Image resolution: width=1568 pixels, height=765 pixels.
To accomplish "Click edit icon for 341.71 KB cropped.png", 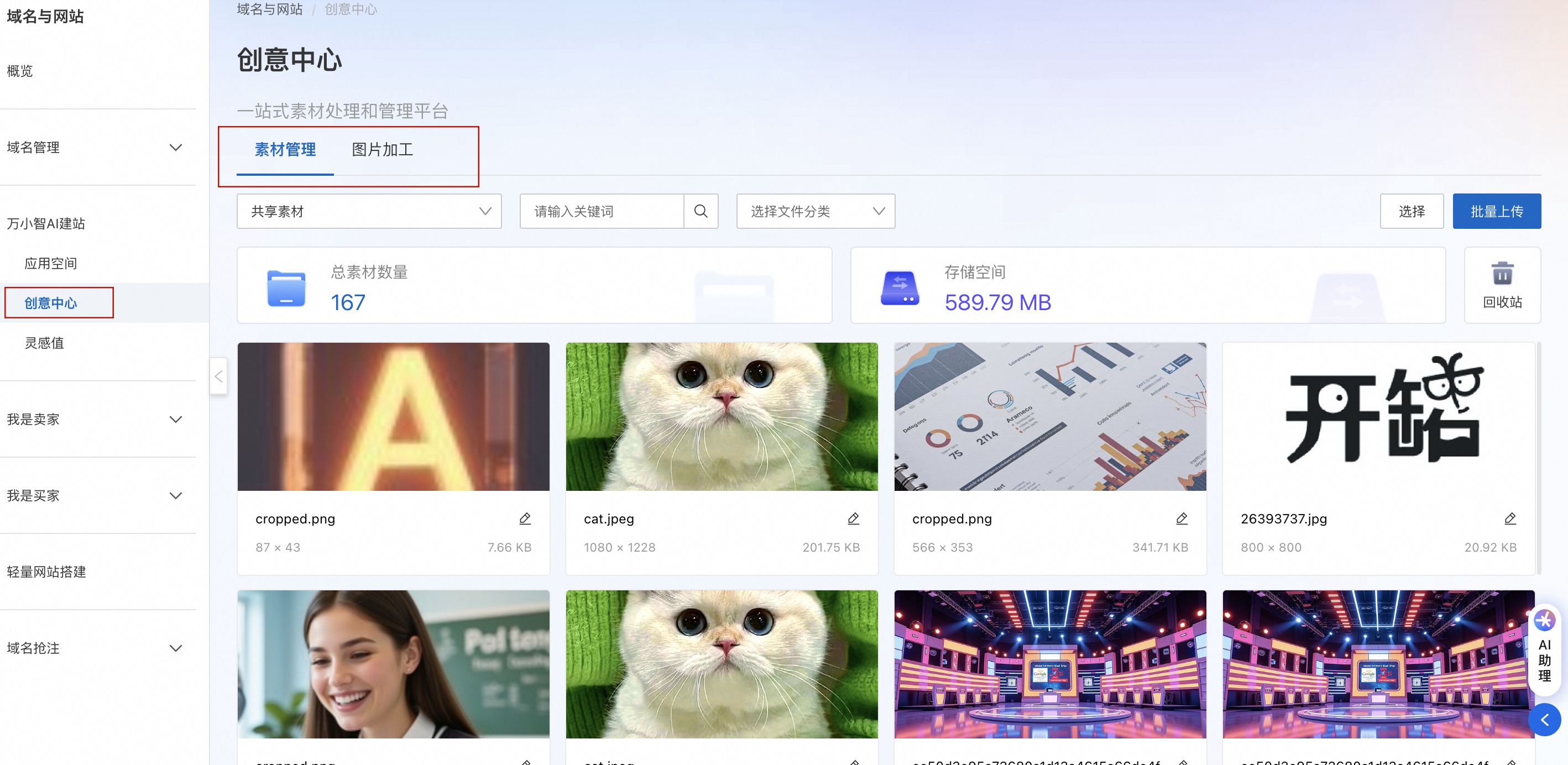I will [x=1182, y=518].
